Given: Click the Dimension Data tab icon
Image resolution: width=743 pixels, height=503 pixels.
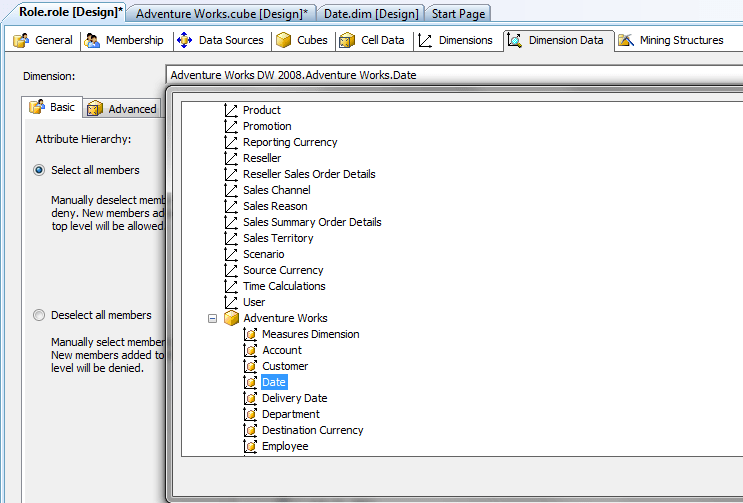Looking at the screenshot, I should pyautogui.click(x=514, y=40).
